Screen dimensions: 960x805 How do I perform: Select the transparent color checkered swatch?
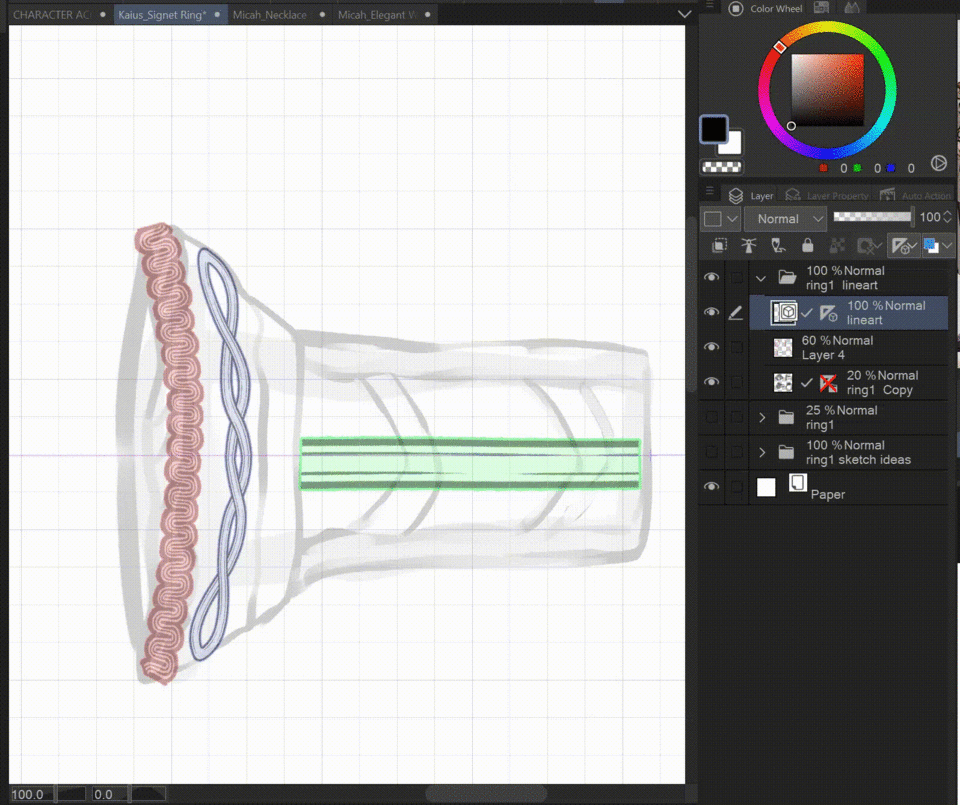click(720, 168)
